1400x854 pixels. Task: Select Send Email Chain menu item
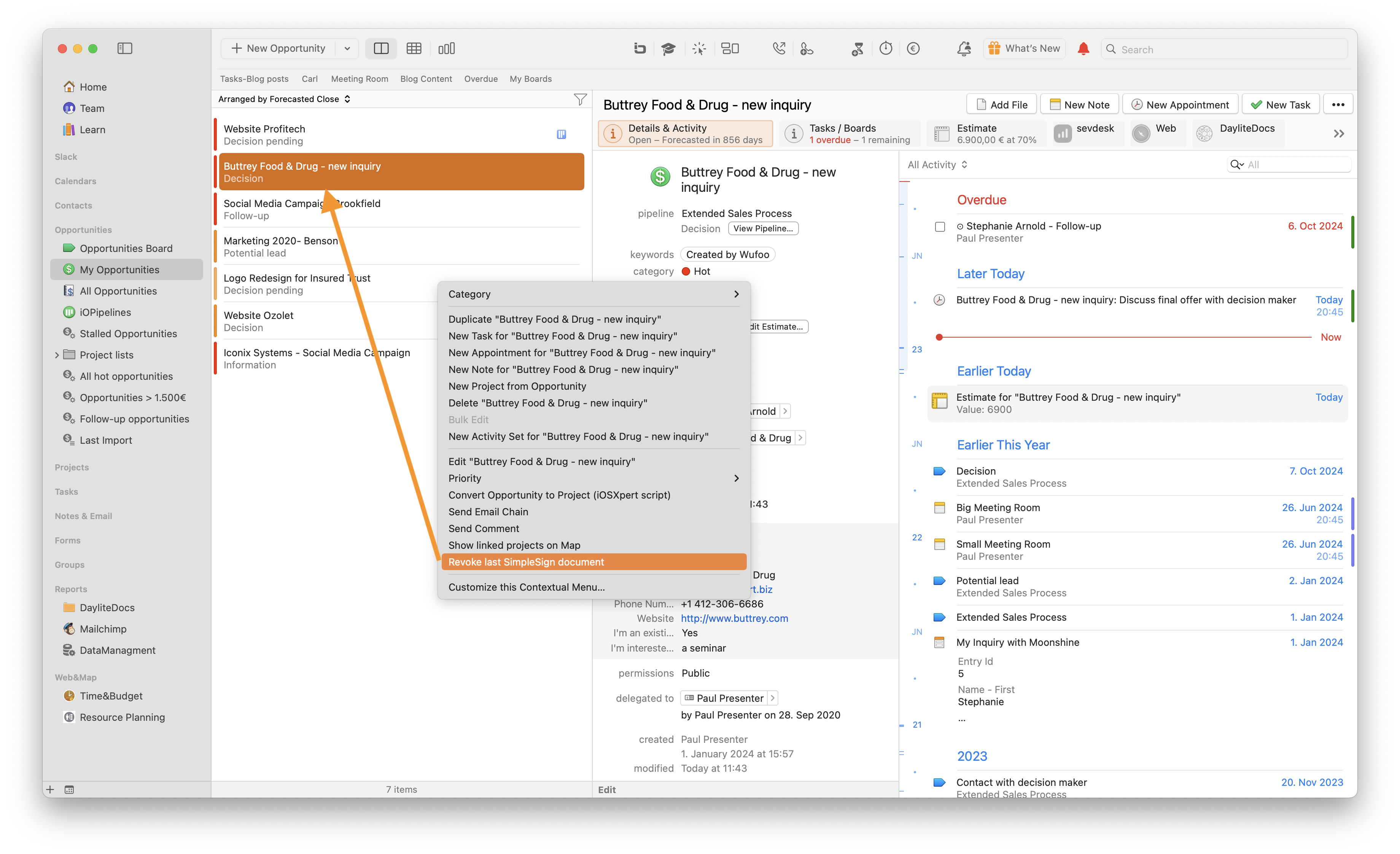coord(594,511)
